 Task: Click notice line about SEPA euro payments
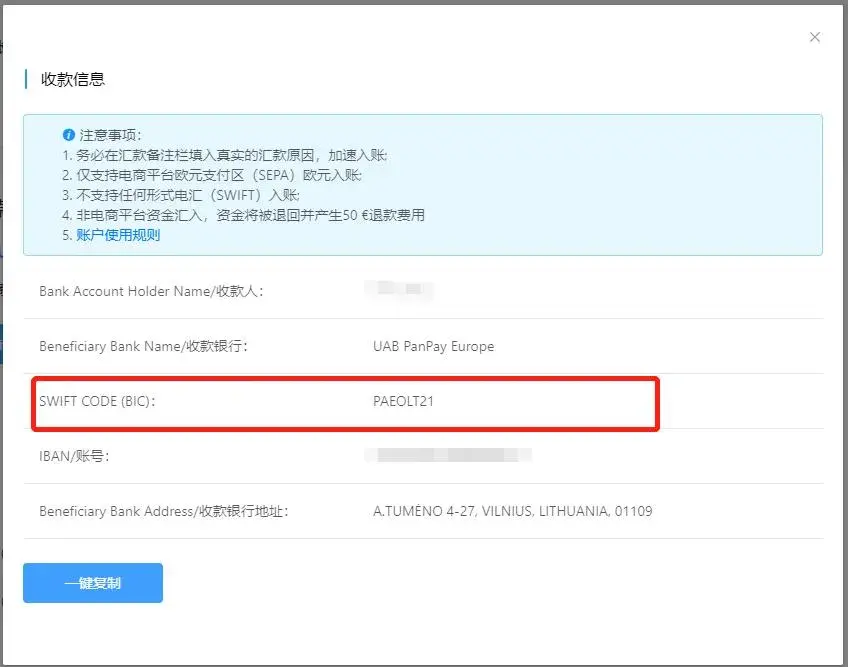[x=220, y=175]
